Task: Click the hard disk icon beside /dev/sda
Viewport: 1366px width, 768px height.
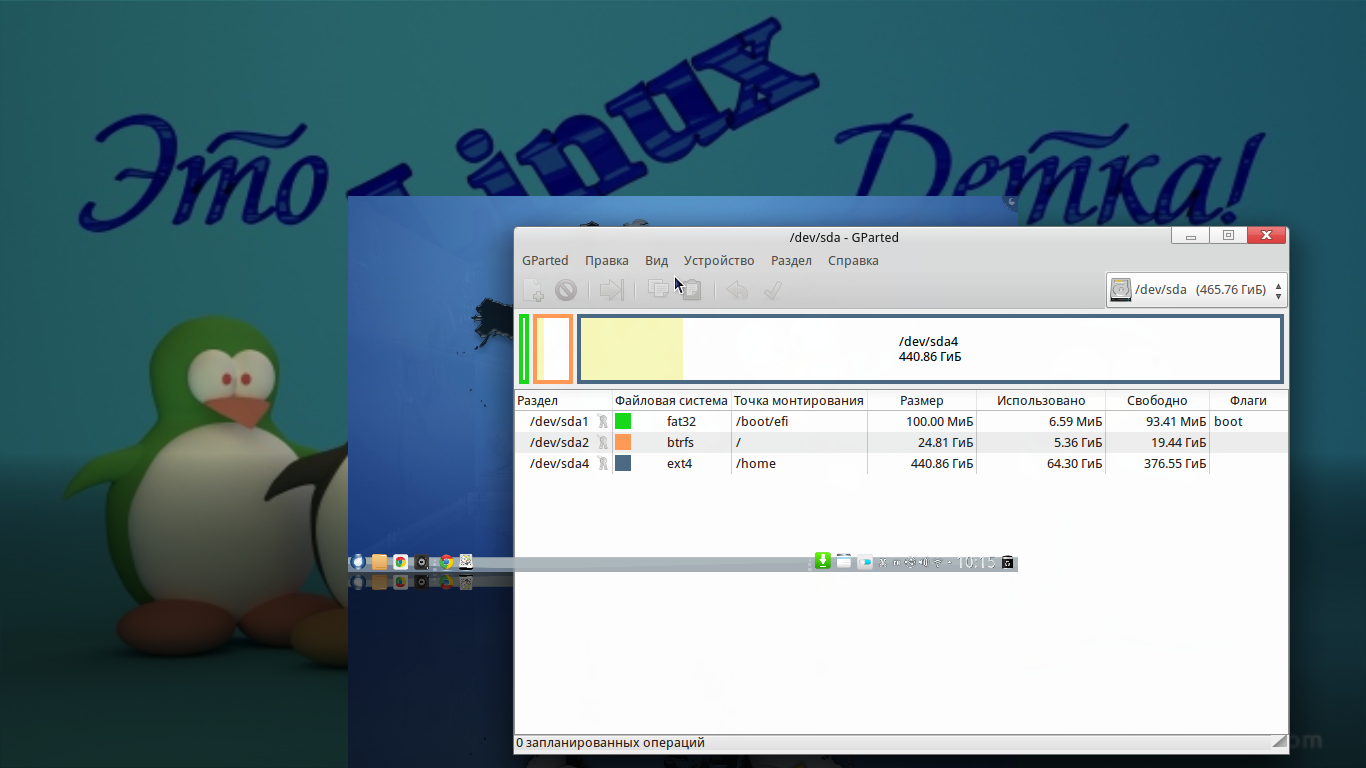Action: [1121, 290]
